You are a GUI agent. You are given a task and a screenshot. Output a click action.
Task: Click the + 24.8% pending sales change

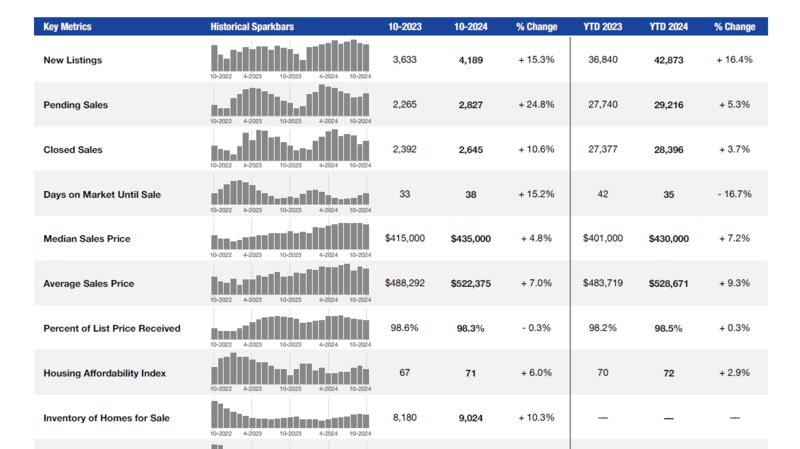tap(535, 105)
